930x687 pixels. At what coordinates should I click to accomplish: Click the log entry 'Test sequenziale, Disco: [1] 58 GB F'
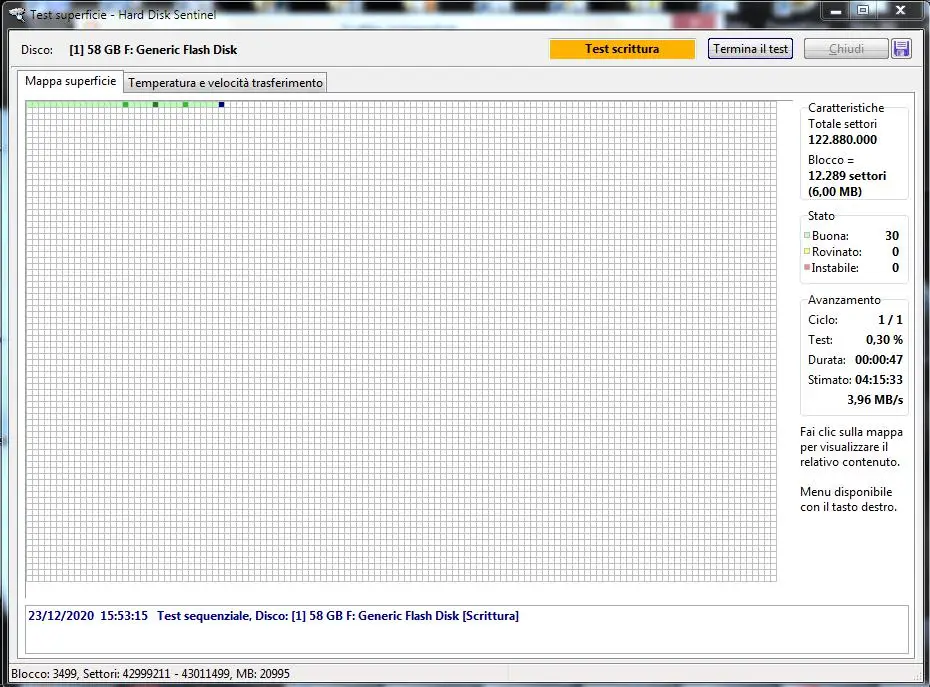click(x=338, y=616)
